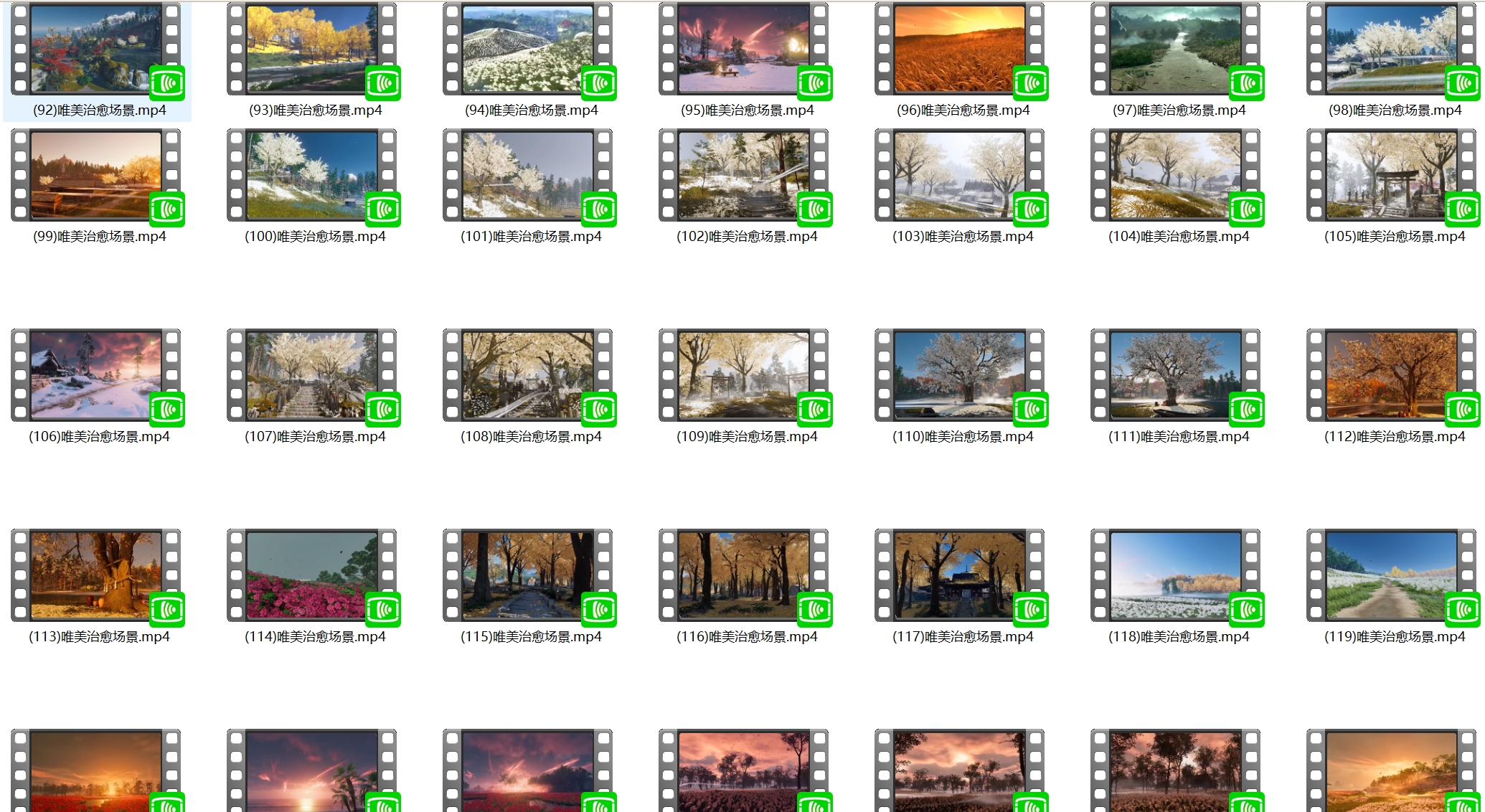Click green player badge on video (103)

[x=1031, y=209]
